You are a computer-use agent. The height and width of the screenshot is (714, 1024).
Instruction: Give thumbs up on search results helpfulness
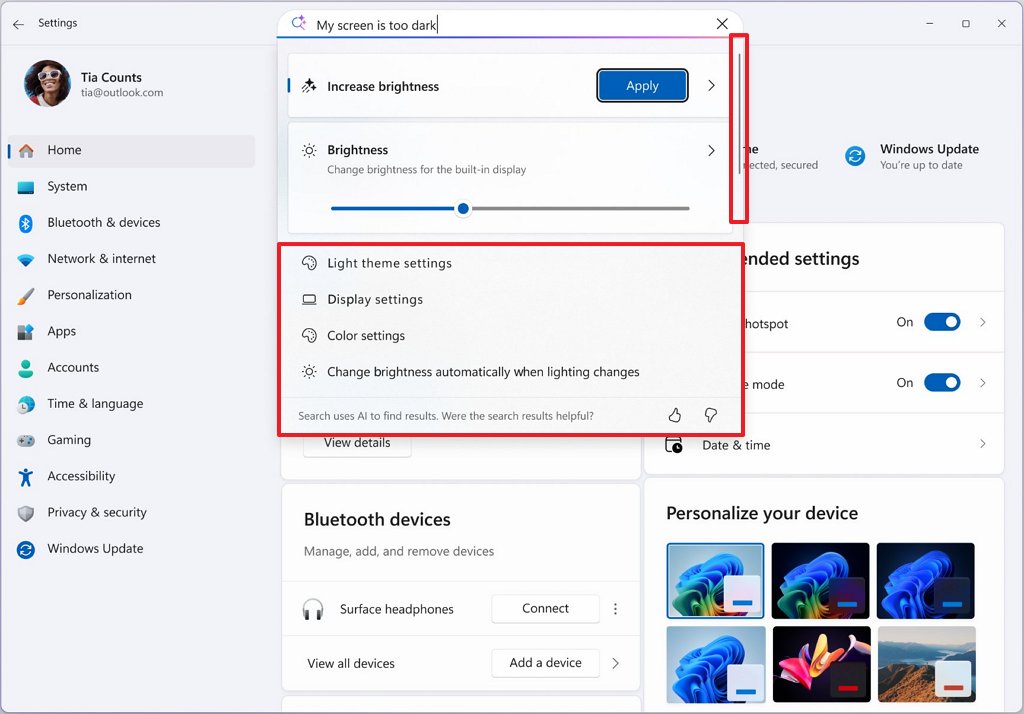[674, 414]
